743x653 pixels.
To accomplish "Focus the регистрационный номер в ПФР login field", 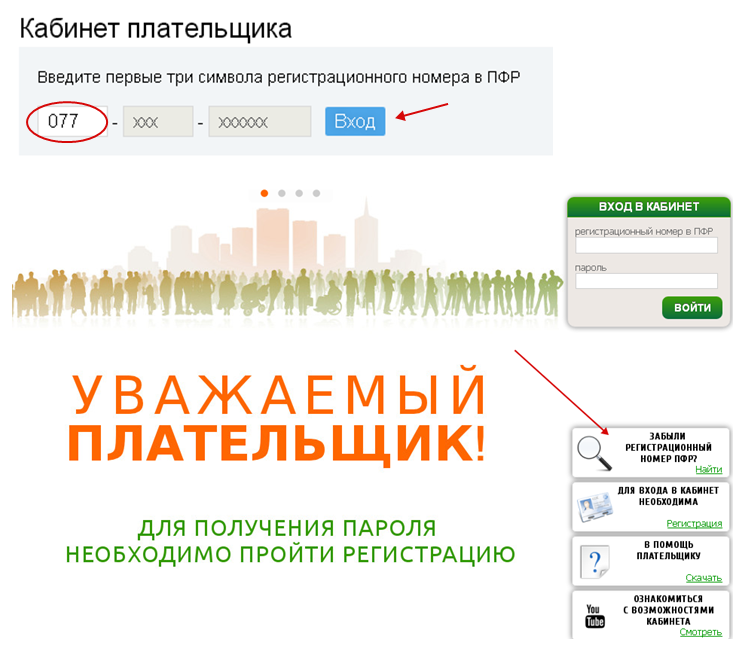I will pos(646,245).
